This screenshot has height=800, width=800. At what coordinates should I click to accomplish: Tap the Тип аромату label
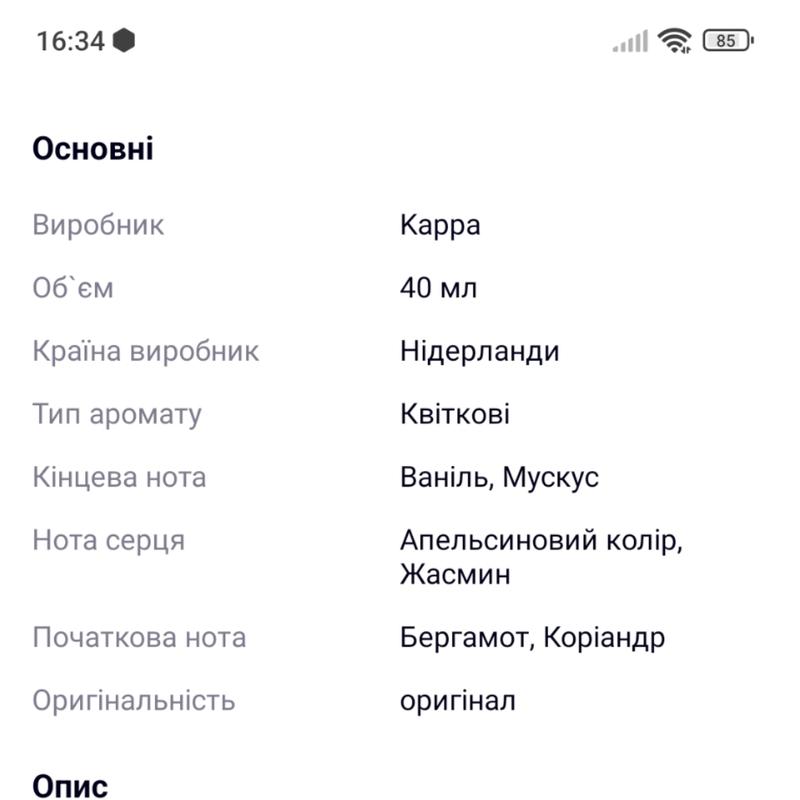[117, 414]
